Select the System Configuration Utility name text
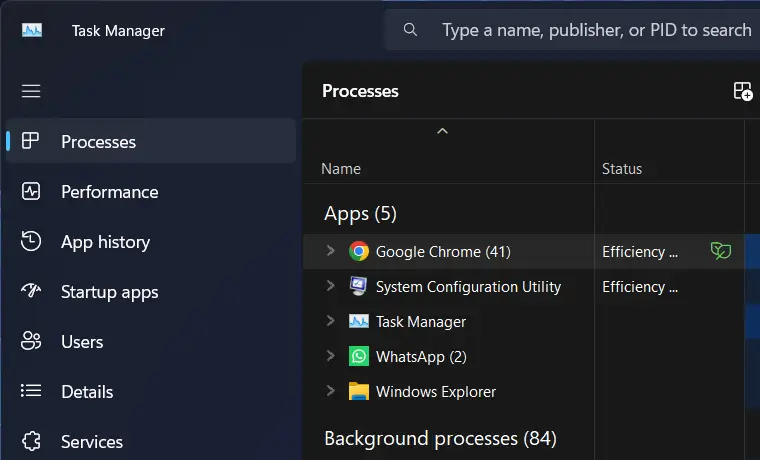 tap(469, 286)
